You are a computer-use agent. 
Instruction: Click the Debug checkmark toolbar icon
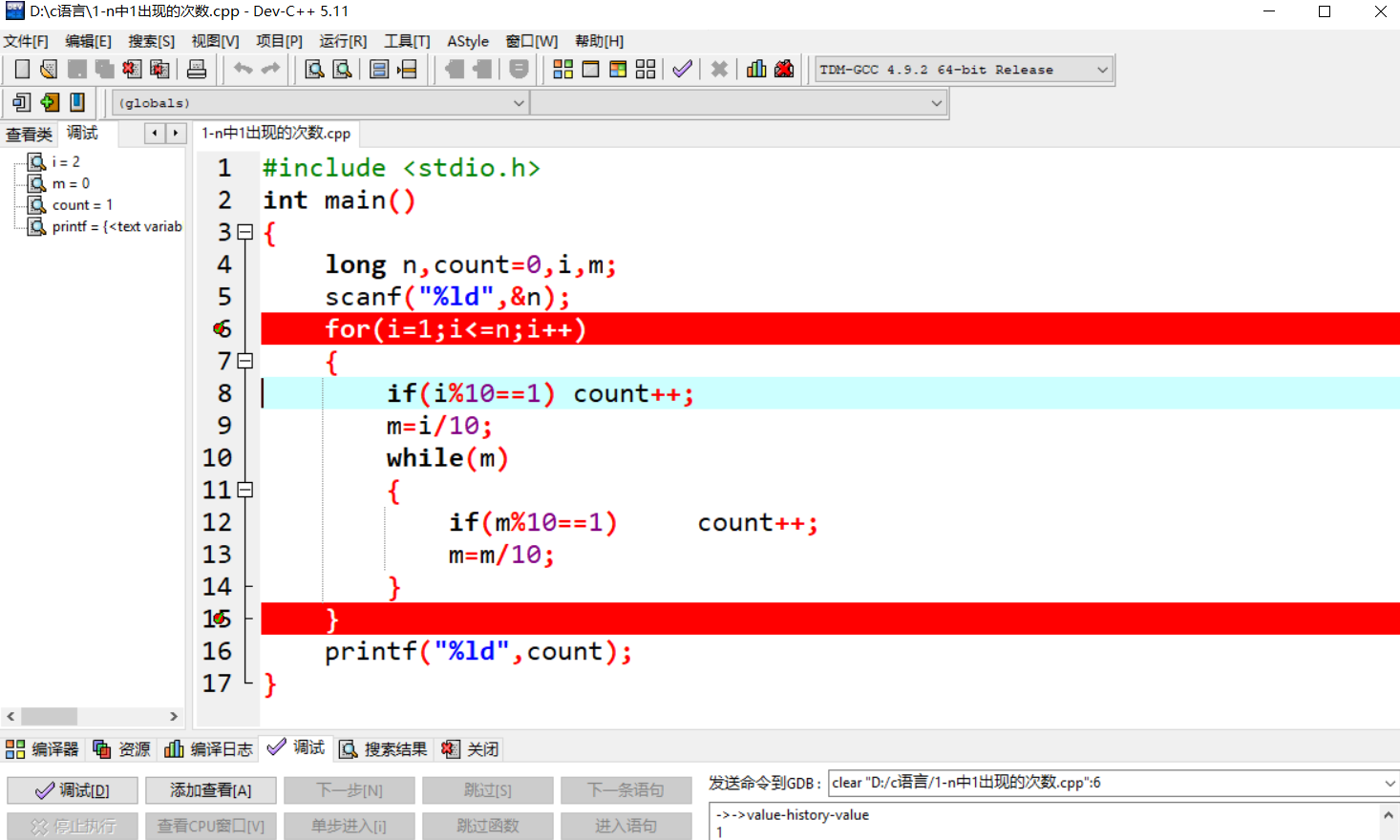tap(682, 69)
